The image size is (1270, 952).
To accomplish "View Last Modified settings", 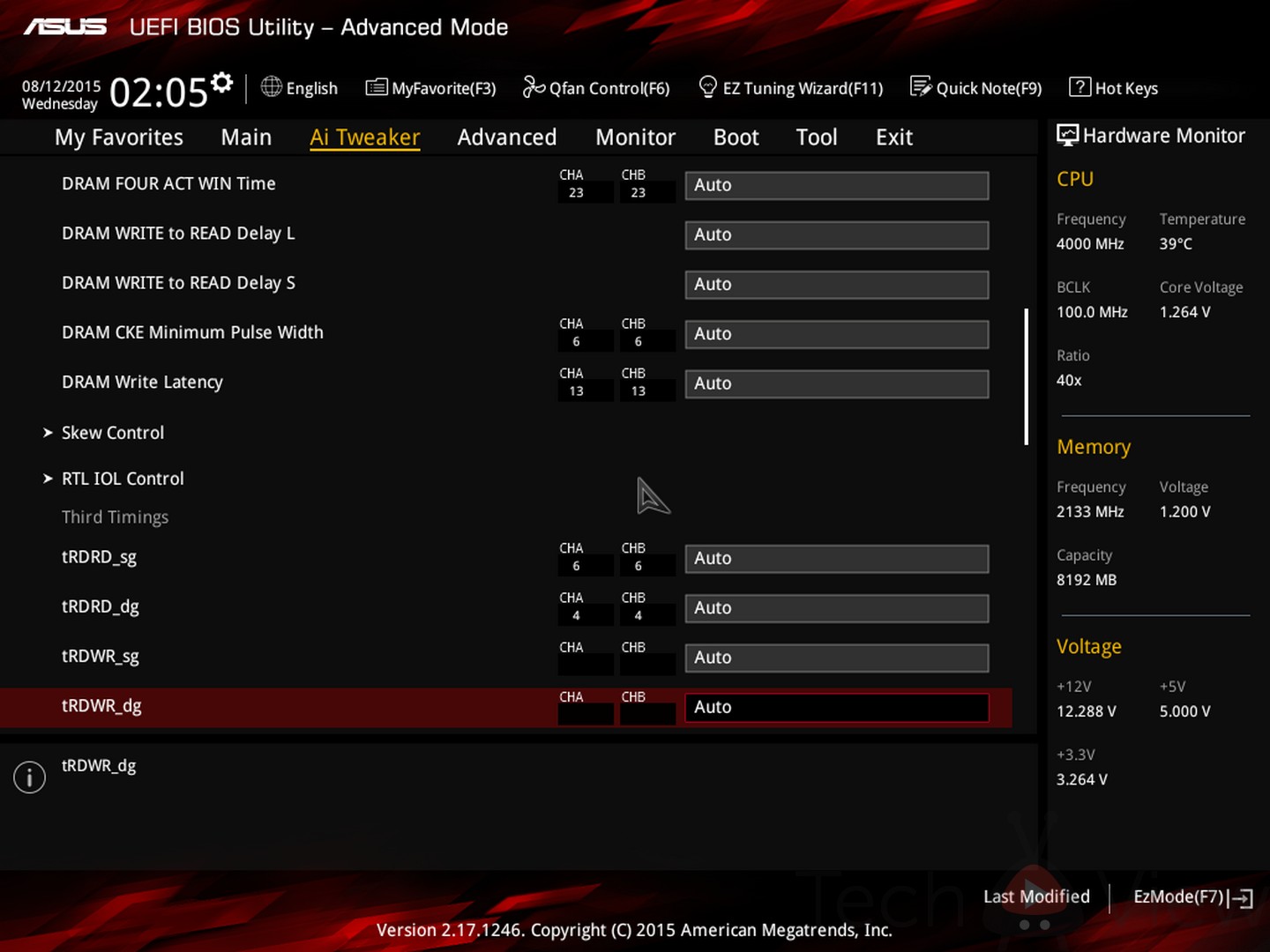I will click(1036, 896).
